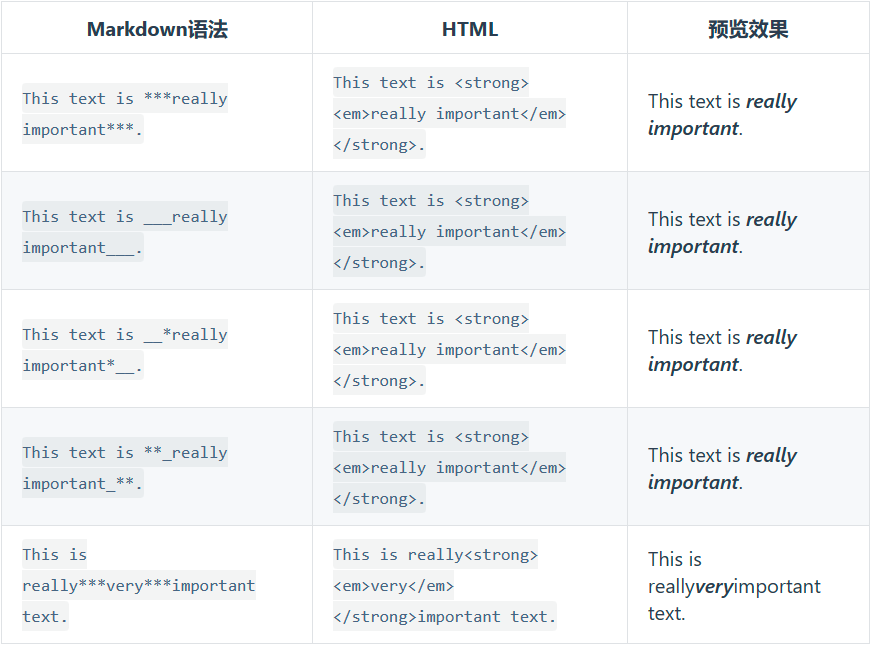Click preview text in the '__*really' row
Image resolution: width=871 pixels, height=645 pixels.
tap(722, 351)
